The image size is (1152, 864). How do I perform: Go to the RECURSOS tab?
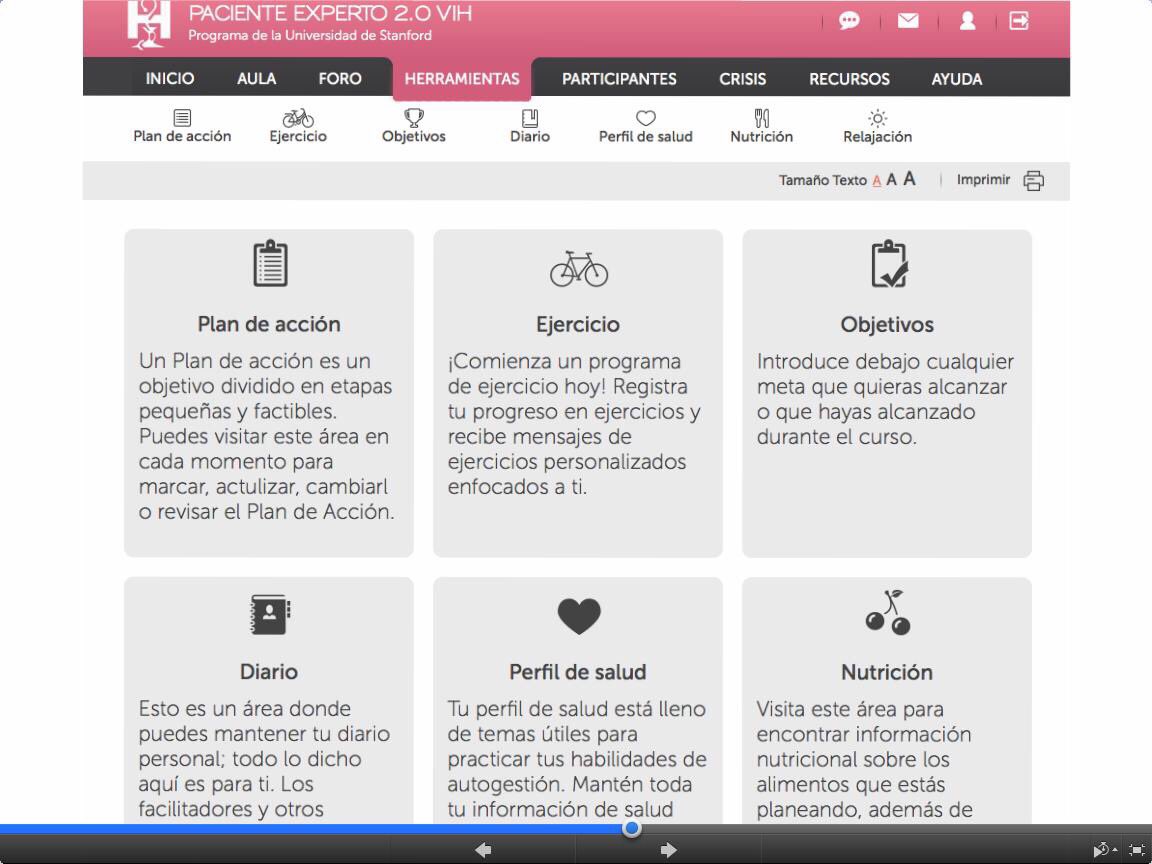point(849,79)
